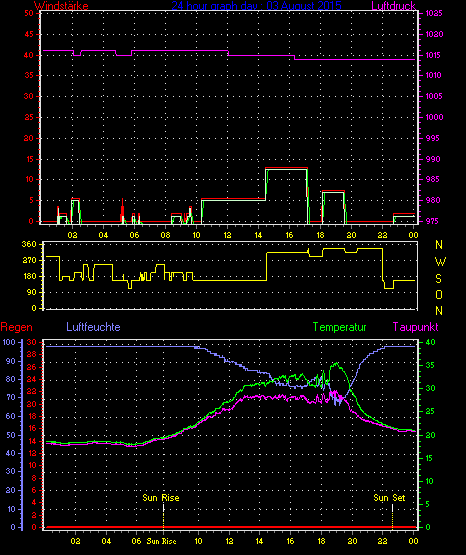Click the O compass label of wind direction
Screen dimensions: 466x555
439,294
